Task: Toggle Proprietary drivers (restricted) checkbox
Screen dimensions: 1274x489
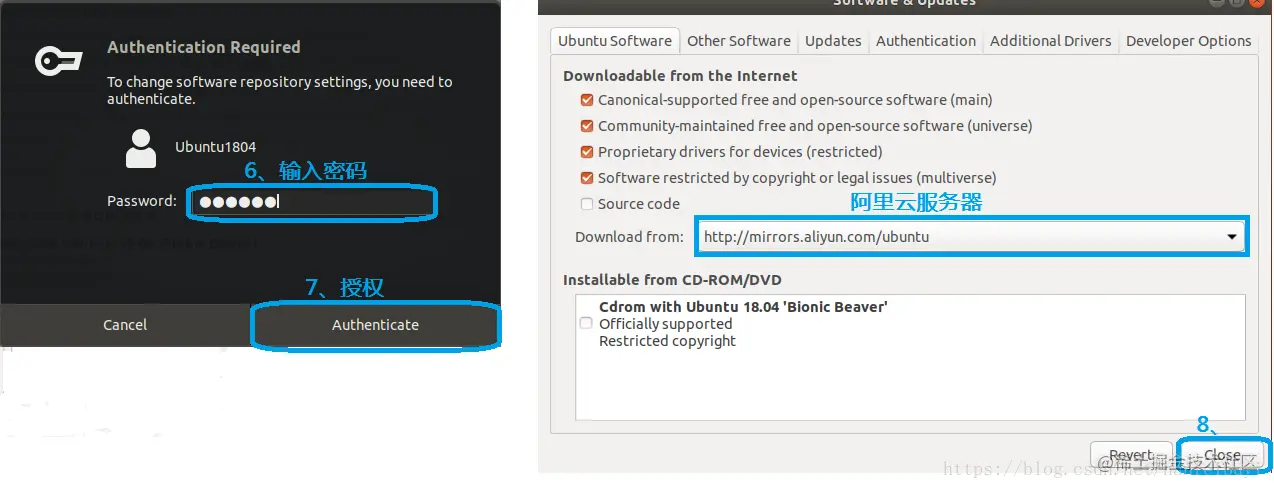Action: 587,152
